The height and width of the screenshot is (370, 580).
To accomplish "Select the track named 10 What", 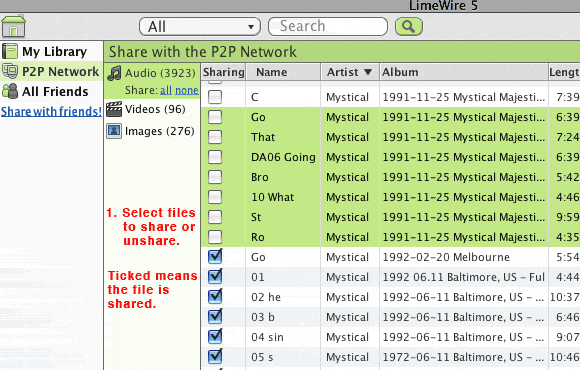I will [273, 197].
